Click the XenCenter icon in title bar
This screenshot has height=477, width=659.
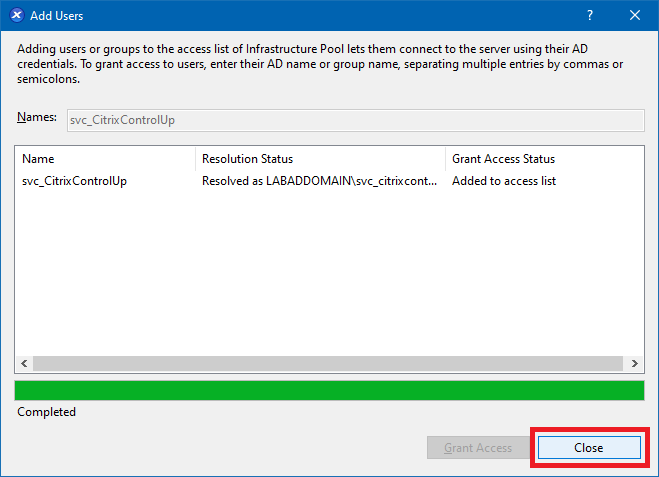(x=17, y=16)
